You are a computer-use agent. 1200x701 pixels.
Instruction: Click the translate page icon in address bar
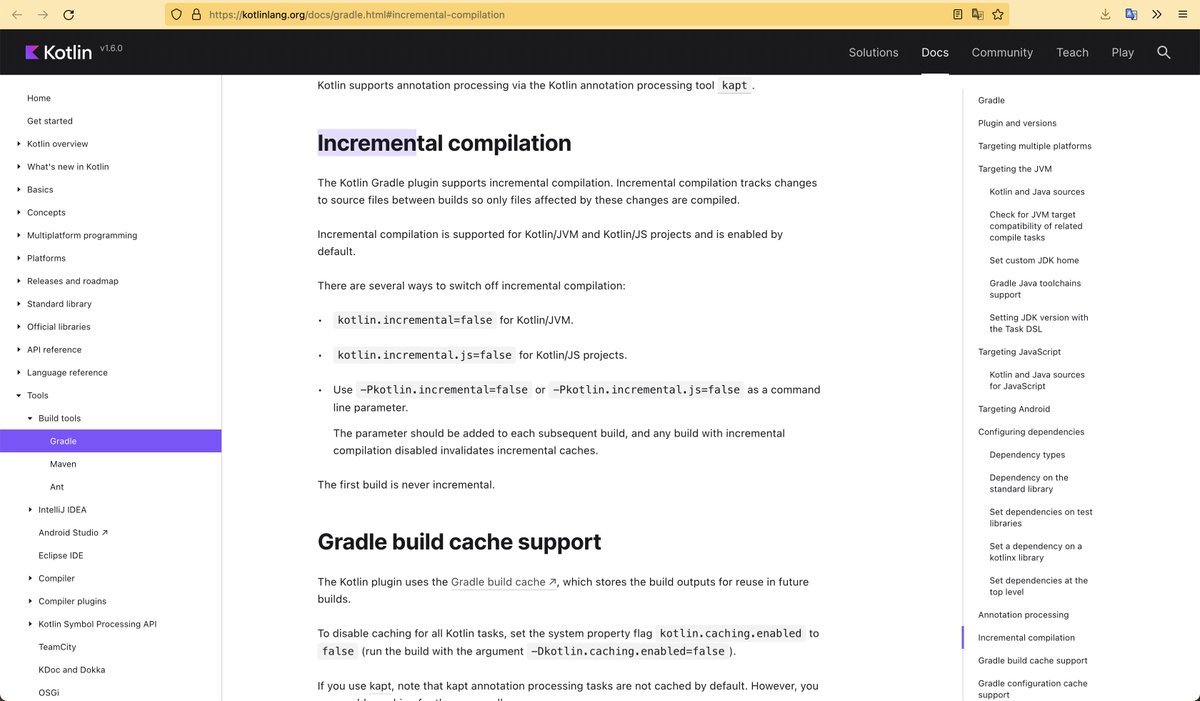(978, 15)
